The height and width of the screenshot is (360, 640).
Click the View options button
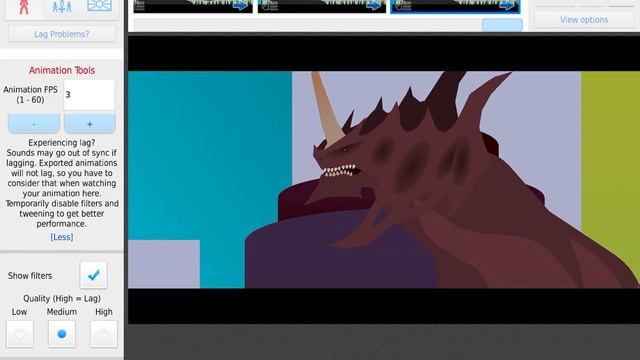(x=584, y=20)
